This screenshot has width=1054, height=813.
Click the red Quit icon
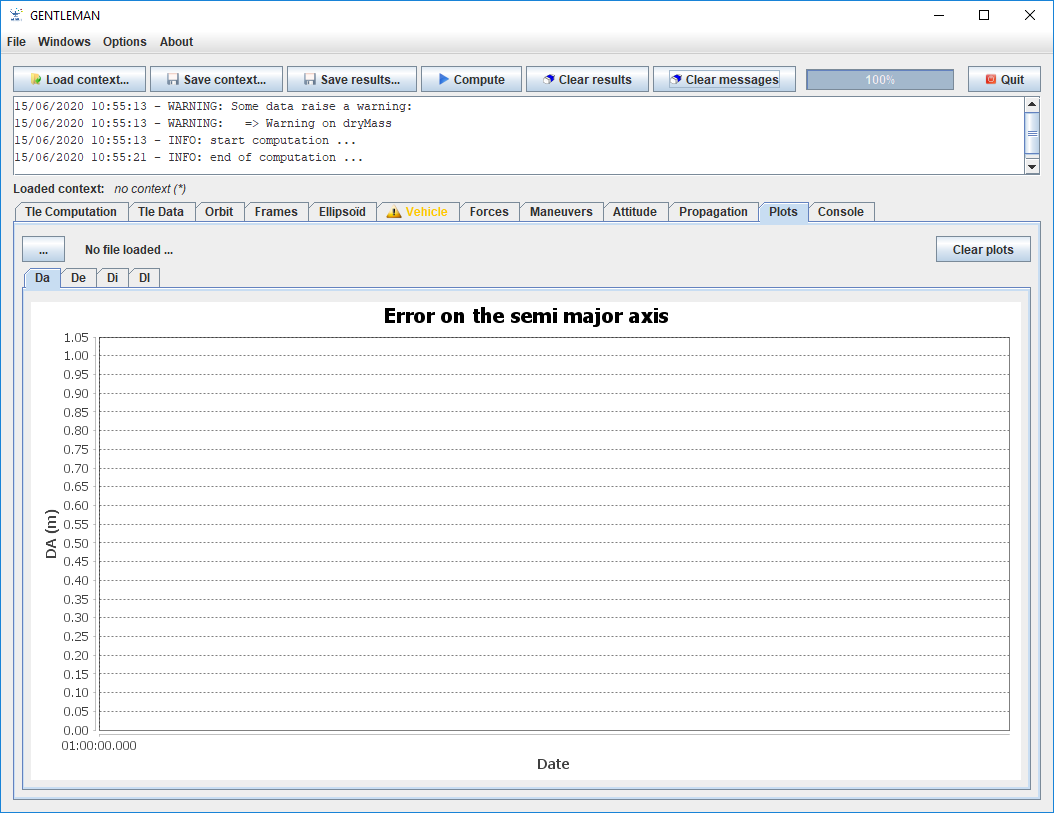[x=991, y=80]
